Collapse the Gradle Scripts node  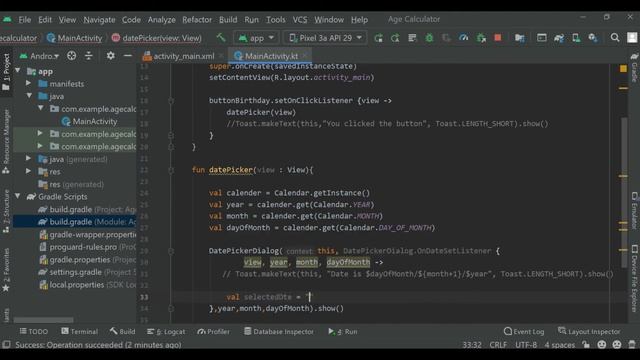[18, 196]
